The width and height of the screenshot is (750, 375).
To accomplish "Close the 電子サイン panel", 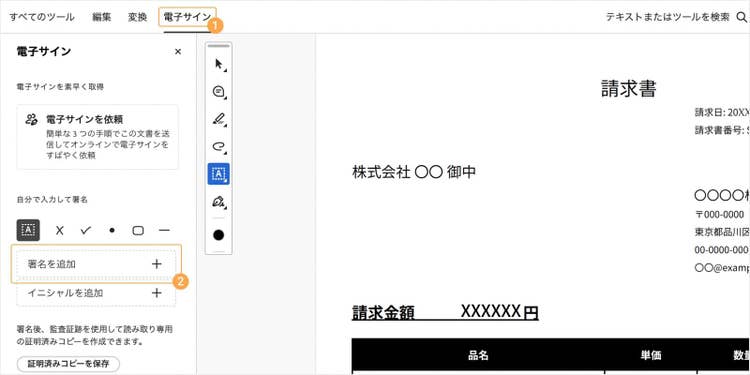I will [178, 52].
